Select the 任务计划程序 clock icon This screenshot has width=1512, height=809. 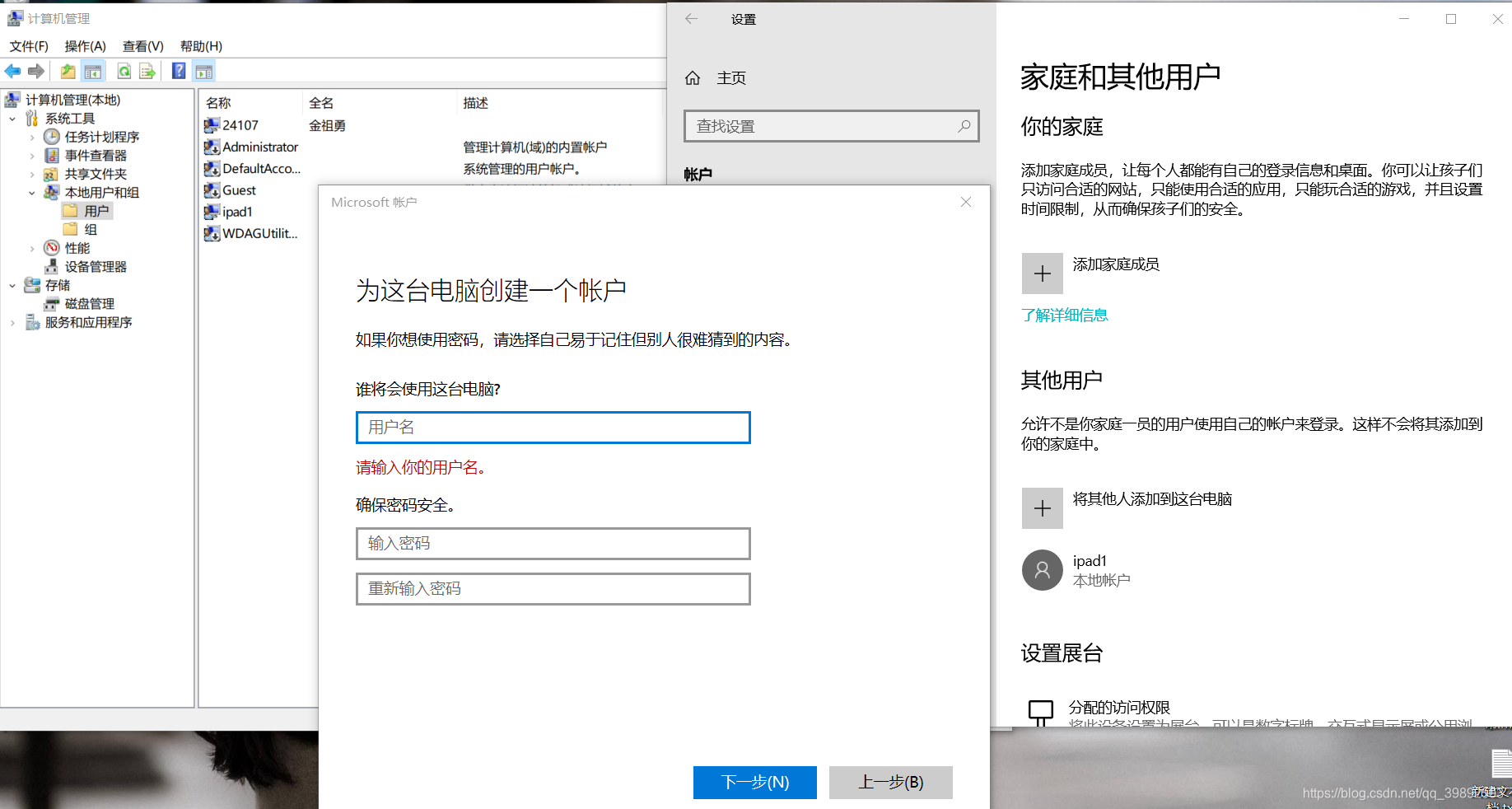(x=52, y=137)
